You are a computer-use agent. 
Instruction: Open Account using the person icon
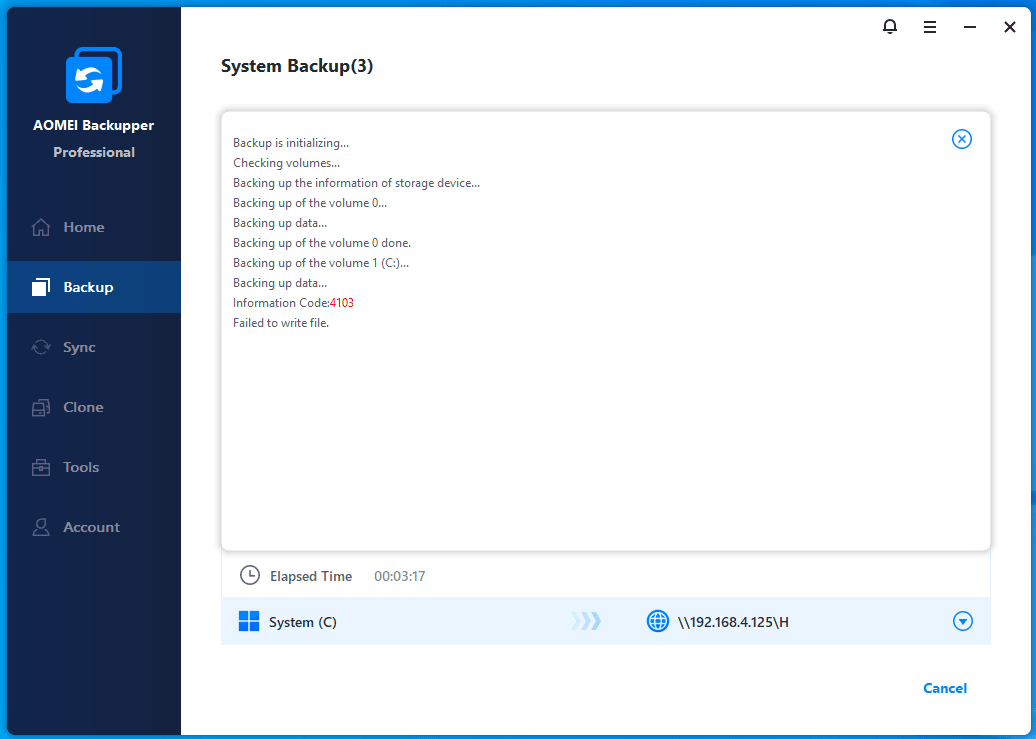tap(41, 527)
